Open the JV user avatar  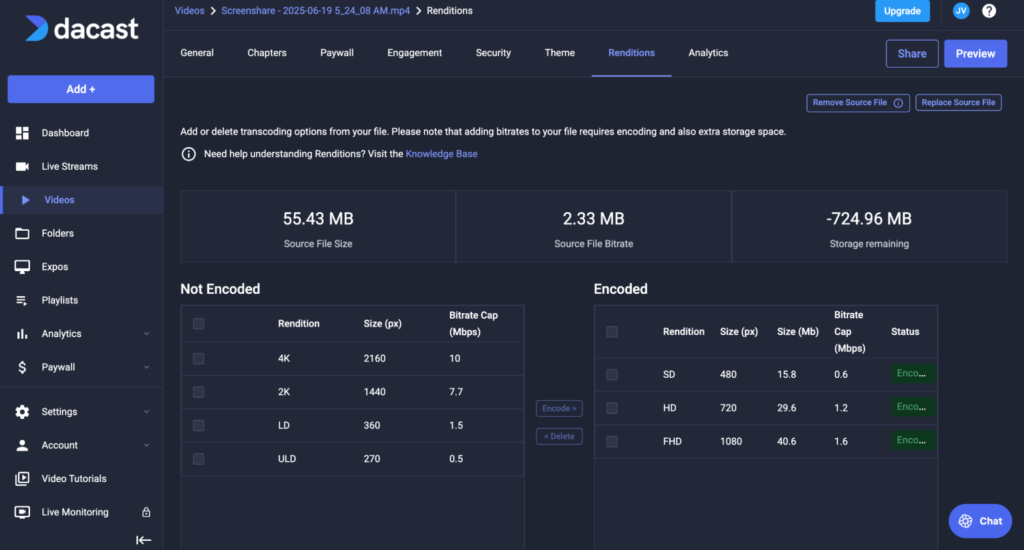tap(960, 11)
